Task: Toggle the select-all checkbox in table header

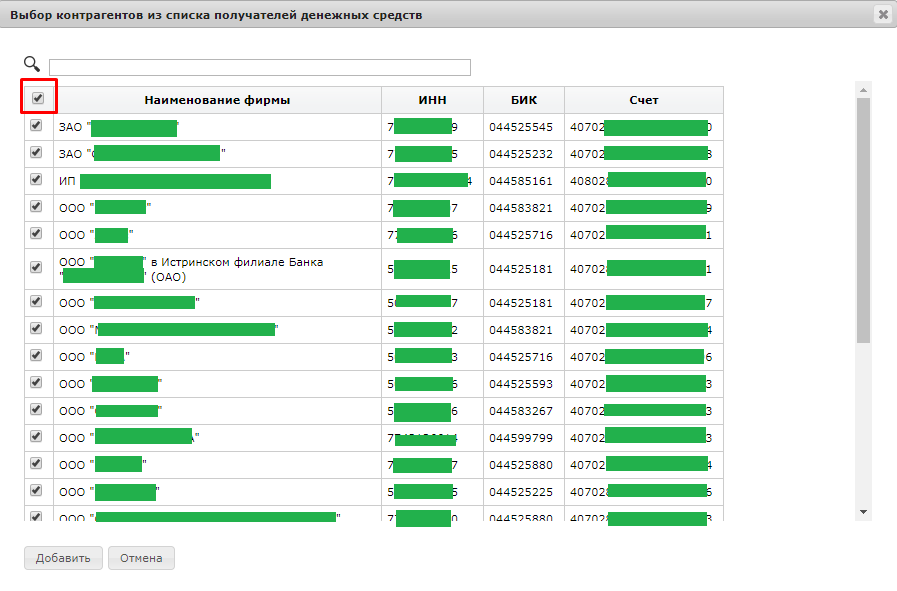Action: pos(38,98)
